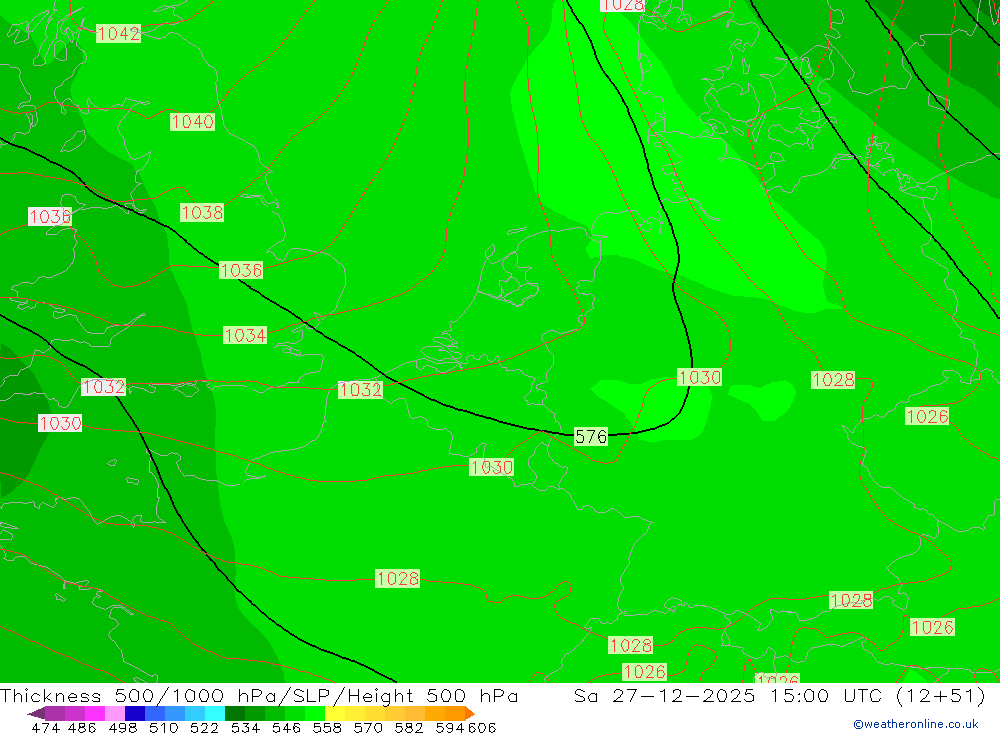Click the 1034 isobar label

[x=245, y=335]
